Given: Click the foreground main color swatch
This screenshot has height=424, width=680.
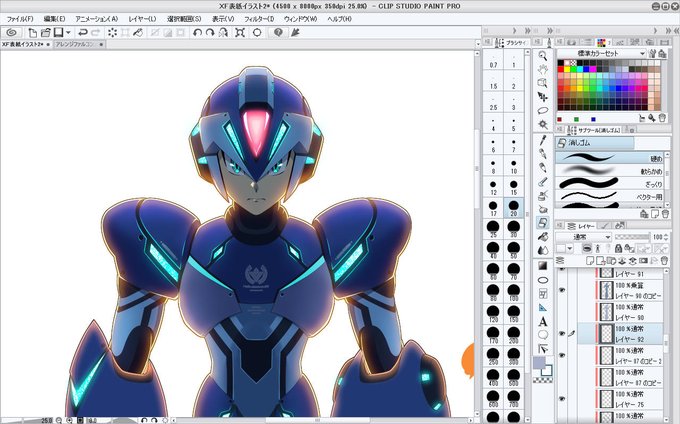Looking at the screenshot, I should (539, 363).
